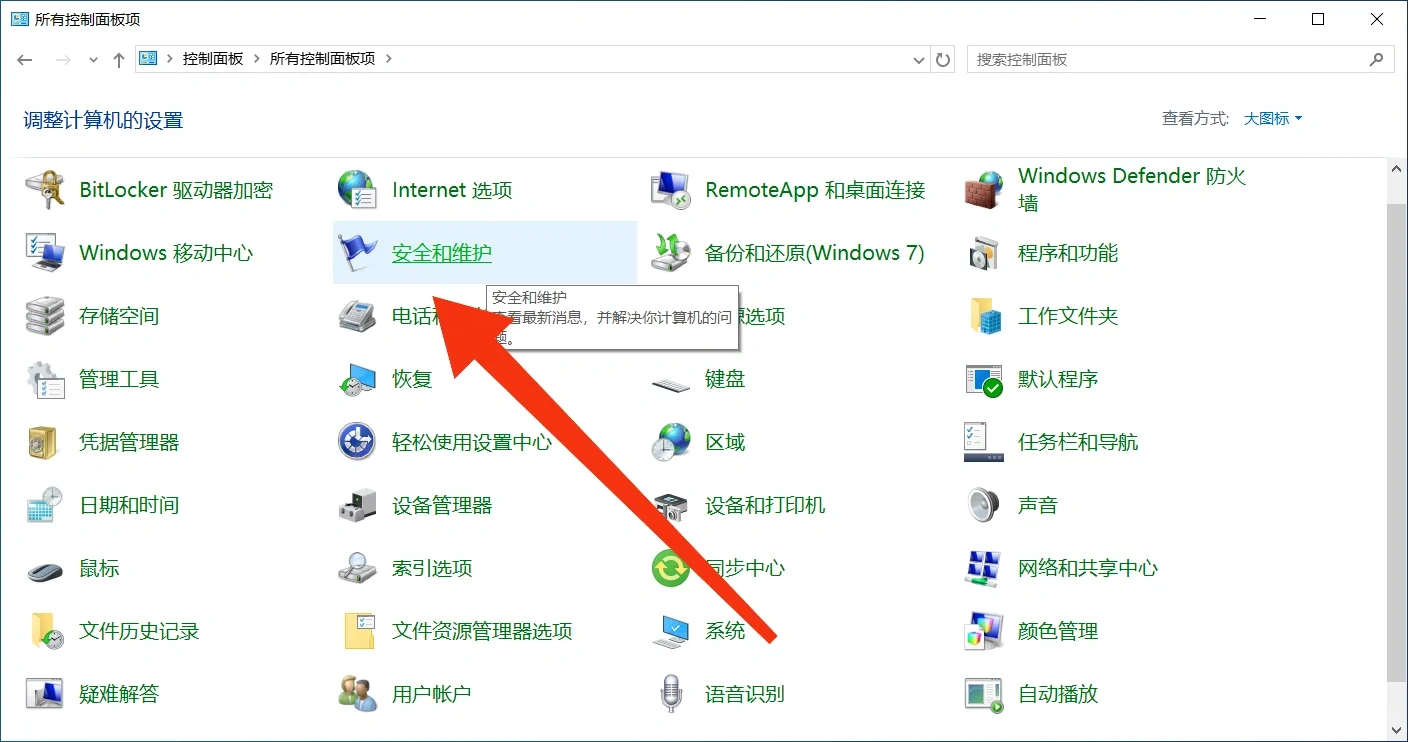Click the 恢复 recovery icon
This screenshot has width=1408, height=742.
coord(357,379)
